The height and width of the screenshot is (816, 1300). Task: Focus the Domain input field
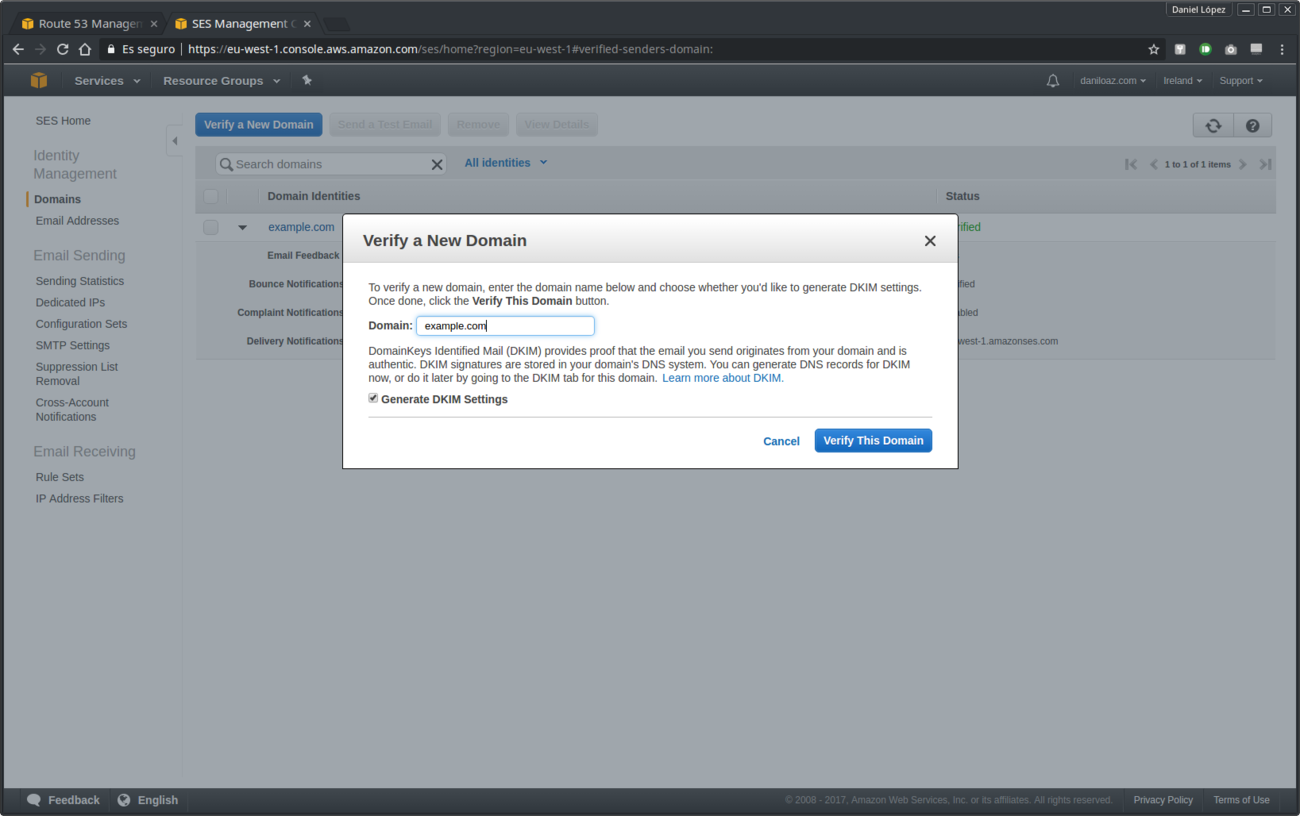(x=505, y=325)
